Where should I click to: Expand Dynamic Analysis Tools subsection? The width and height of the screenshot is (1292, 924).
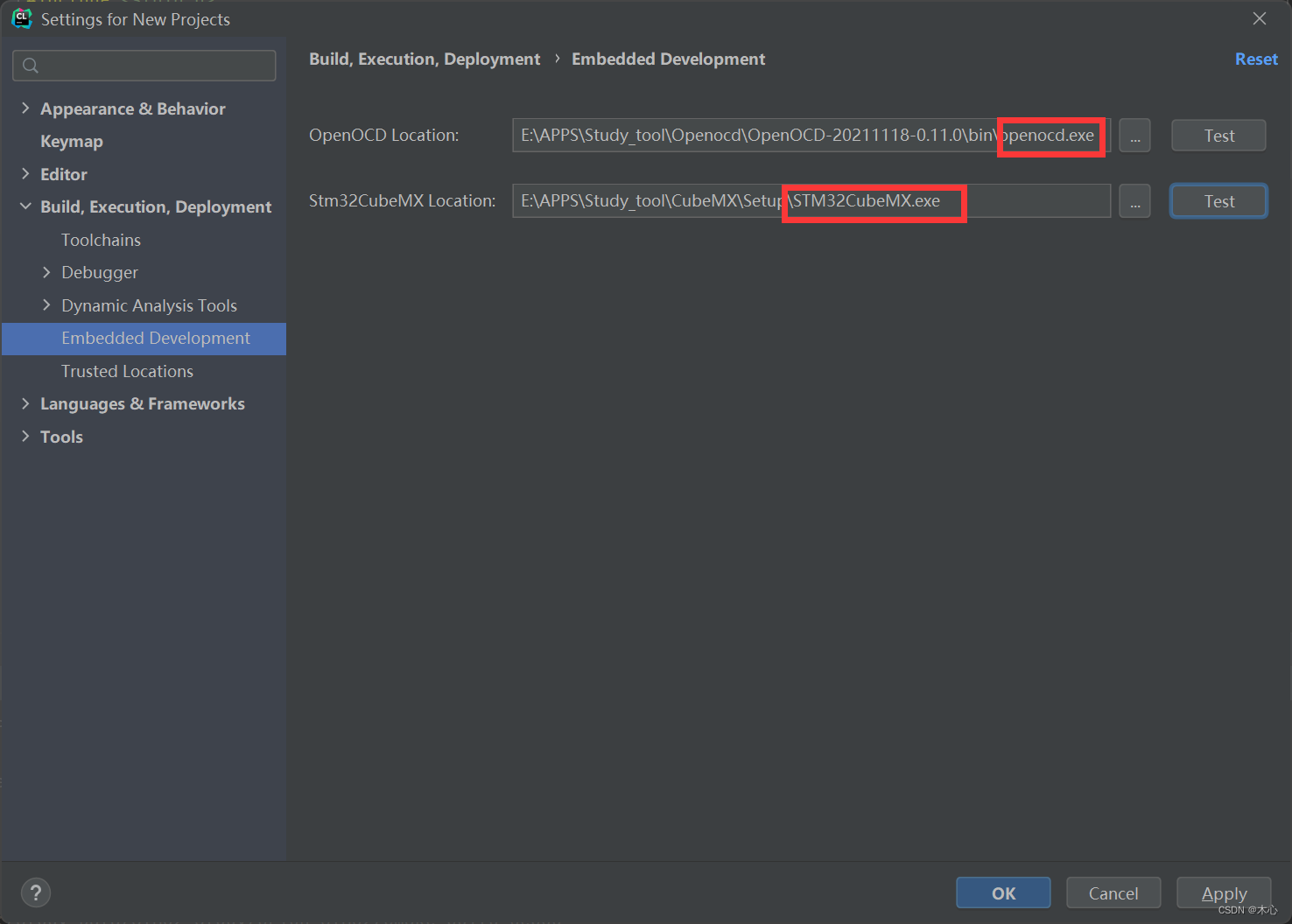coord(46,304)
